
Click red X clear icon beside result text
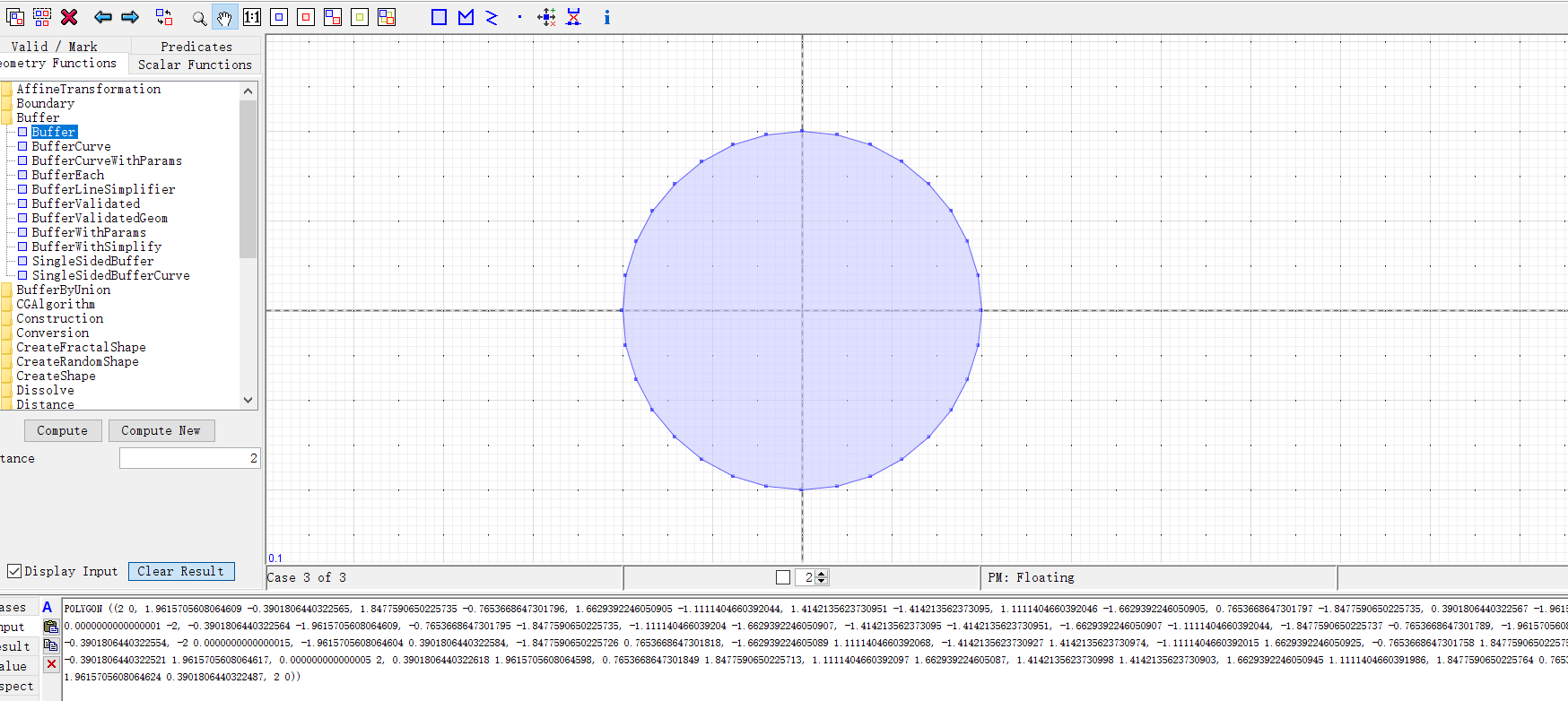(x=51, y=664)
